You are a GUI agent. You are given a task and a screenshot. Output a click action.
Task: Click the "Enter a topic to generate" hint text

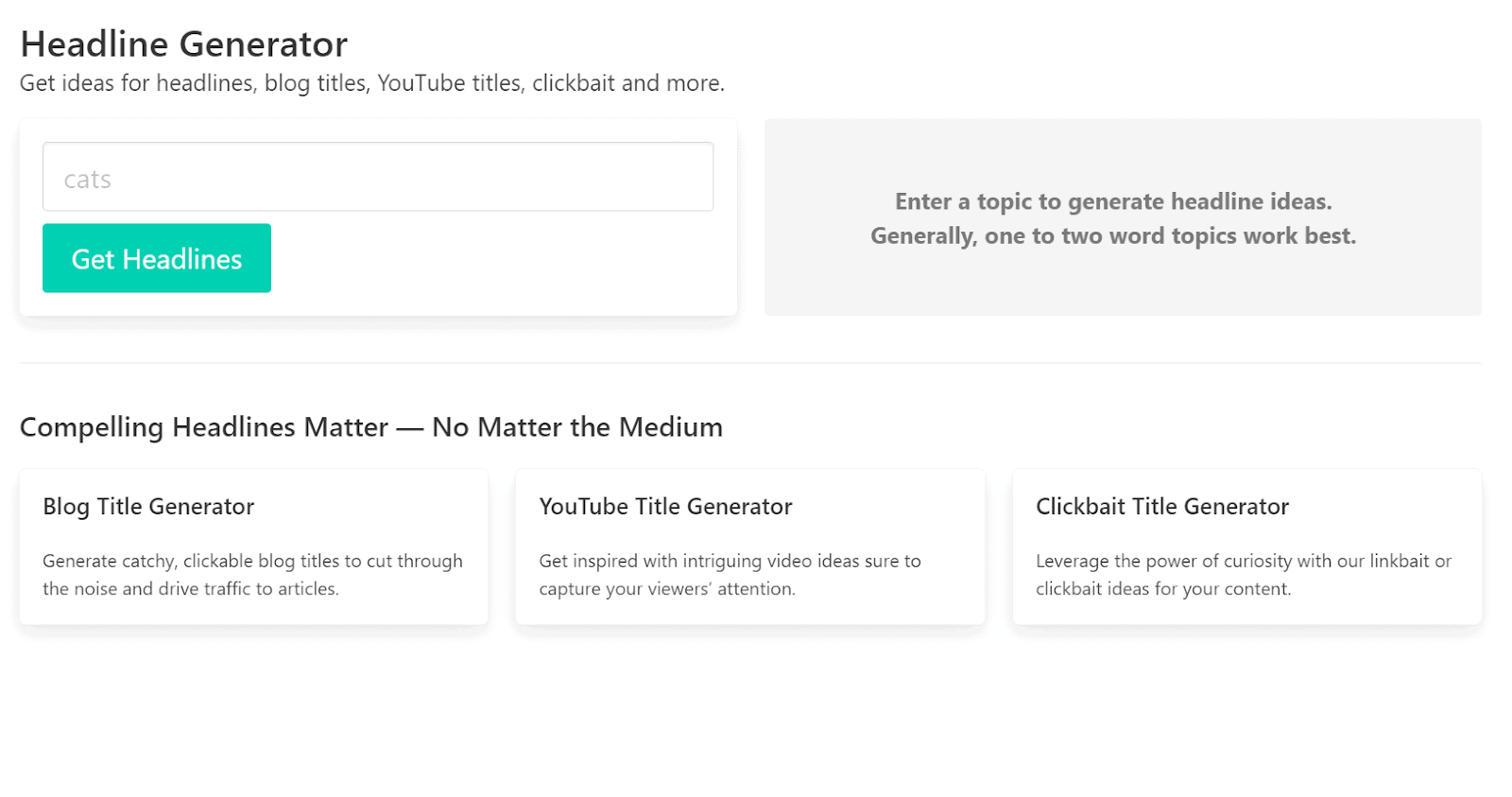tap(1113, 201)
